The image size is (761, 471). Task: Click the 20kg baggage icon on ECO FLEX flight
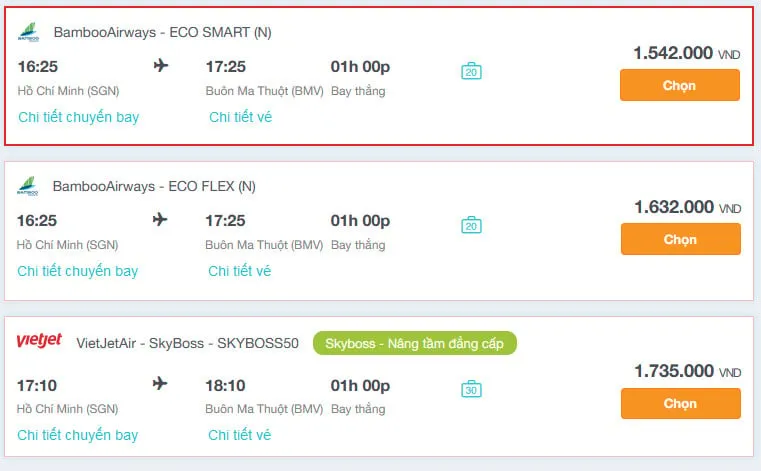tap(471, 225)
